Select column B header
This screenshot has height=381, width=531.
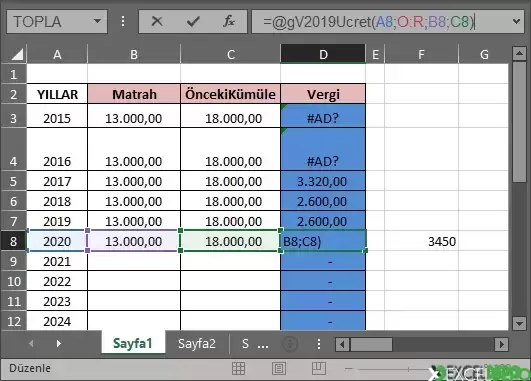[134, 54]
